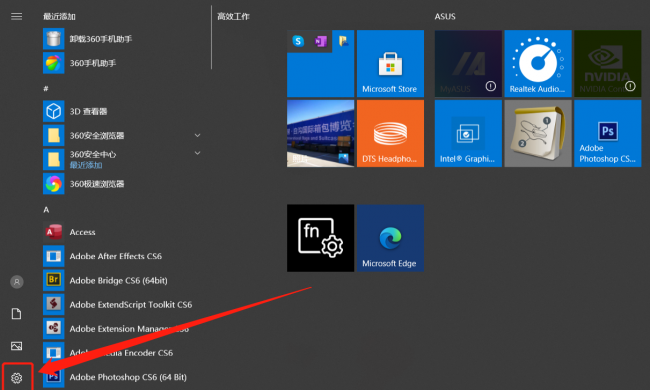
Task: Open the notepad sketch tile in ASUS group
Action: coord(538,133)
